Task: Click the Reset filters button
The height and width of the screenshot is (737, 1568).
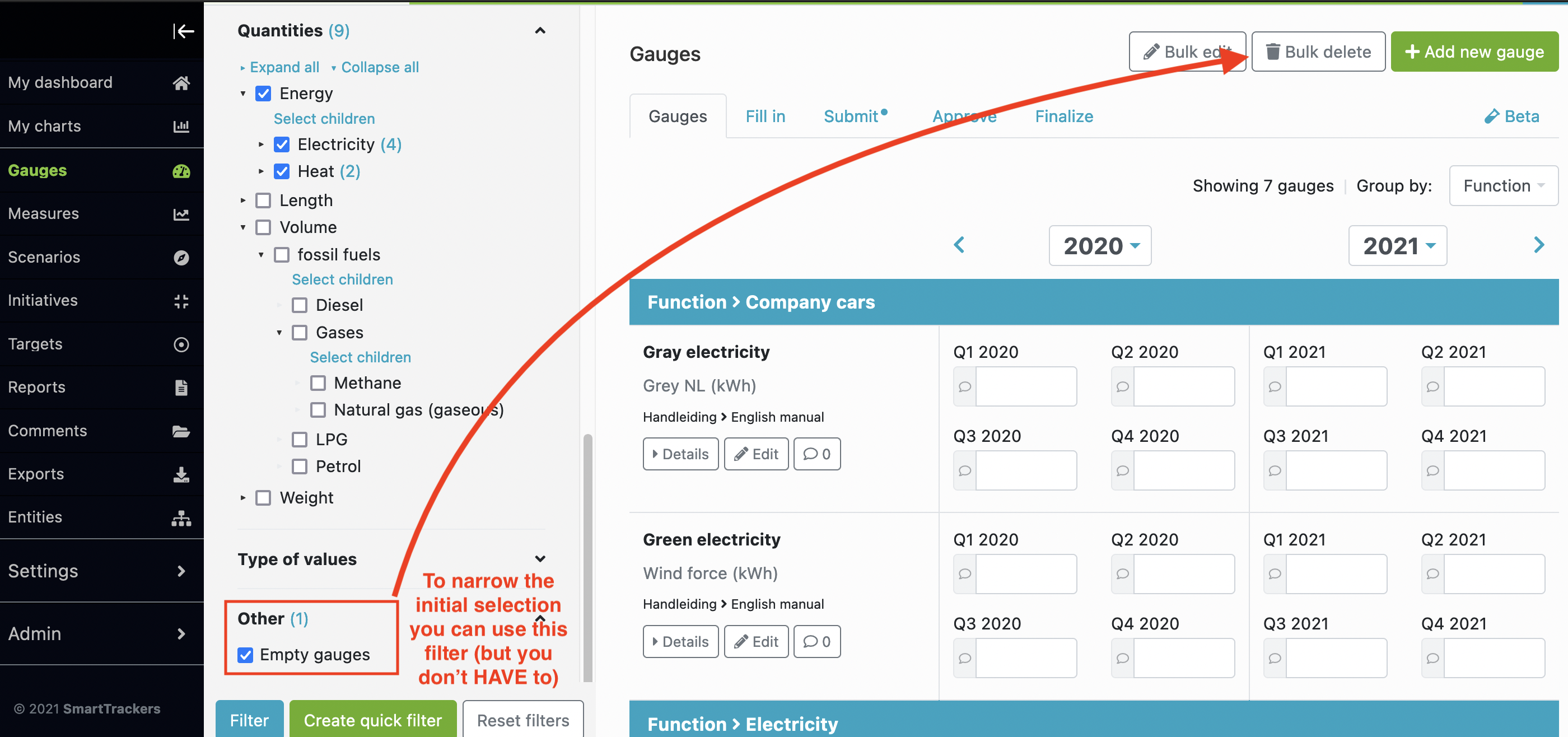Action: 522,719
